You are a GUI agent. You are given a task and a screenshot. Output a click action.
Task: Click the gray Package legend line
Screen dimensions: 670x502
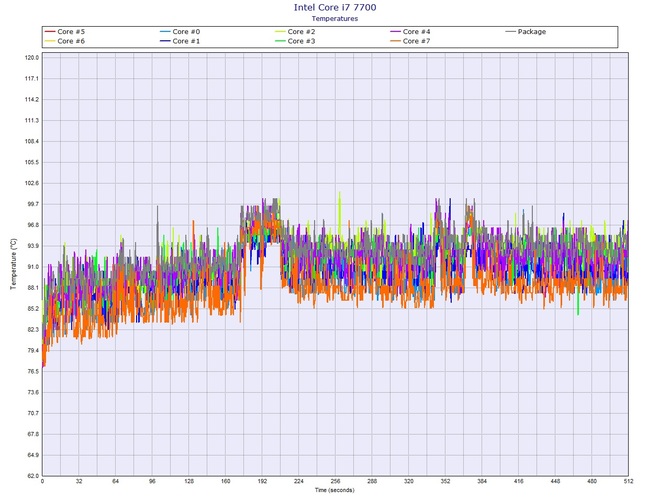[x=510, y=32]
